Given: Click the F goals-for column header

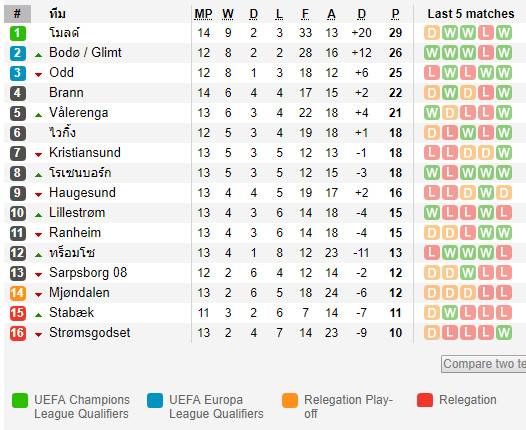Looking at the screenshot, I should coord(305,14).
